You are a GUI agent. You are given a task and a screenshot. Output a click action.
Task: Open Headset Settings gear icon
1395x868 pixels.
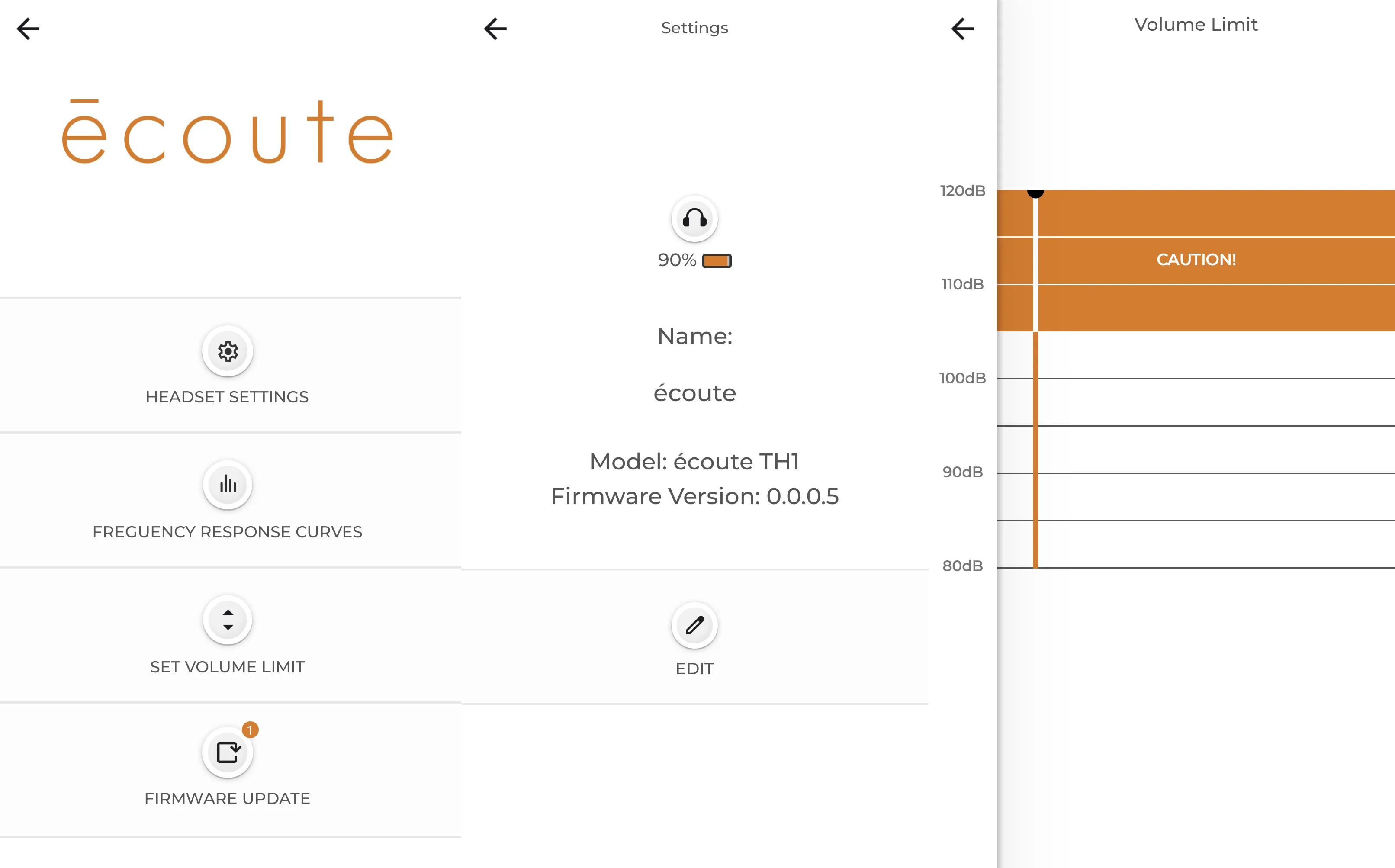[227, 351]
